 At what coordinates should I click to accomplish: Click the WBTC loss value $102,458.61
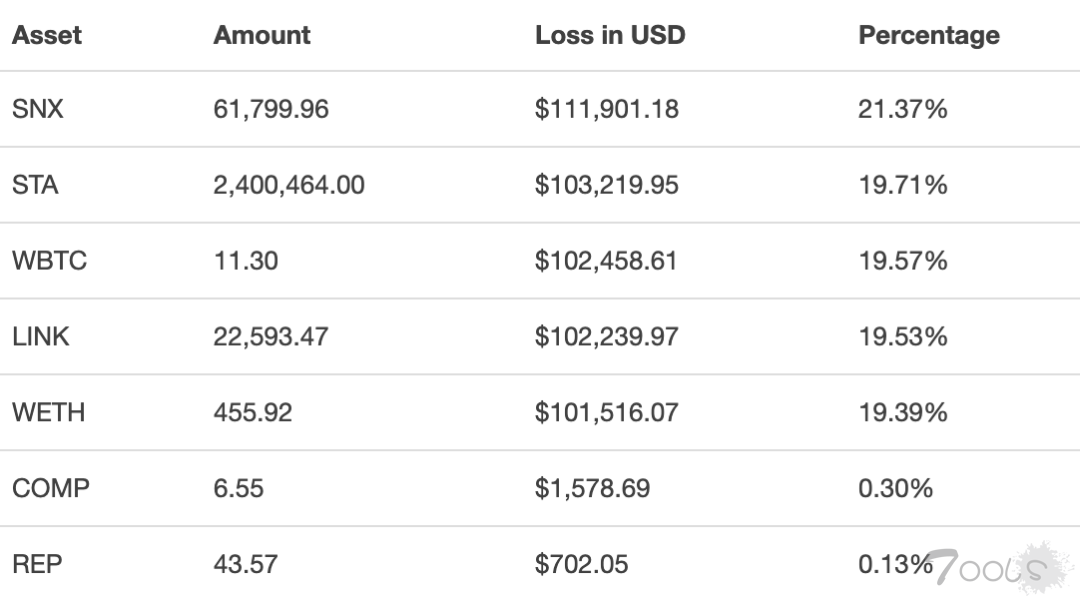pos(606,261)
